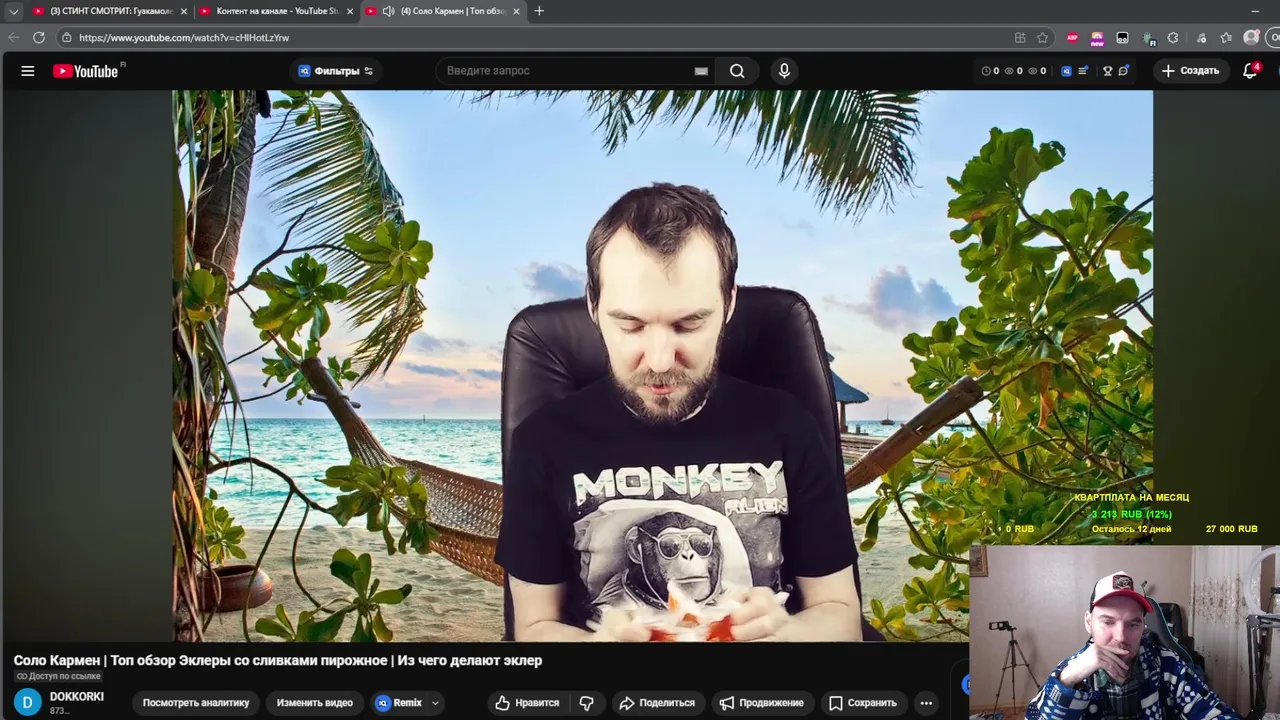Screen dimensions: 1280x720
Task: Open the favorites list star icon
Action: [x=1226, y=37]
